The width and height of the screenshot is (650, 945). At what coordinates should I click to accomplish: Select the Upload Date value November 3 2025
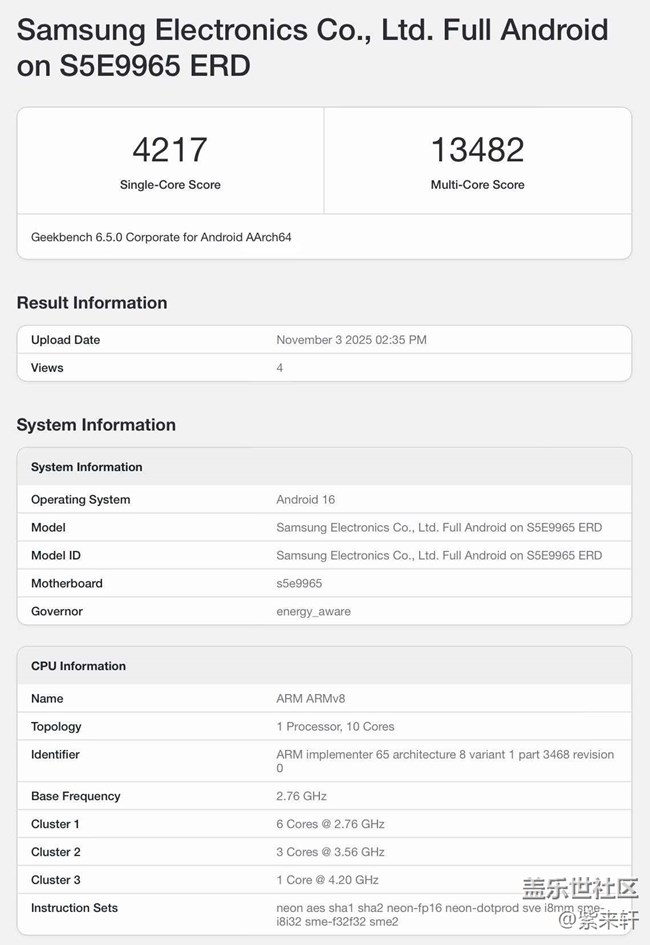[351, 340]
